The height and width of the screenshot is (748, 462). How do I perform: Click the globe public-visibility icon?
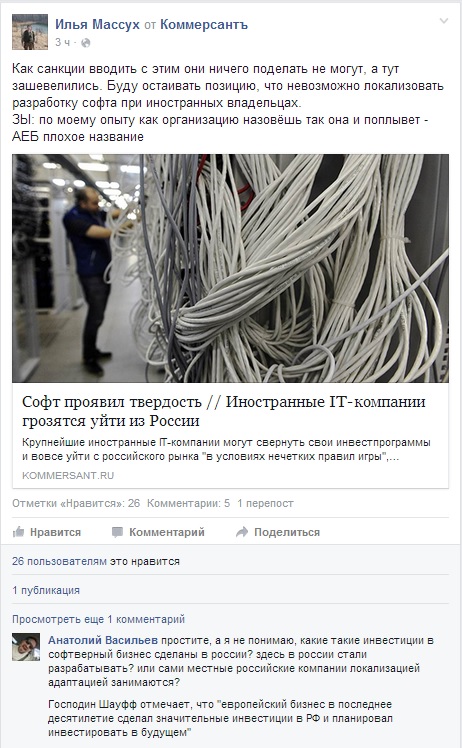(85, 43)
